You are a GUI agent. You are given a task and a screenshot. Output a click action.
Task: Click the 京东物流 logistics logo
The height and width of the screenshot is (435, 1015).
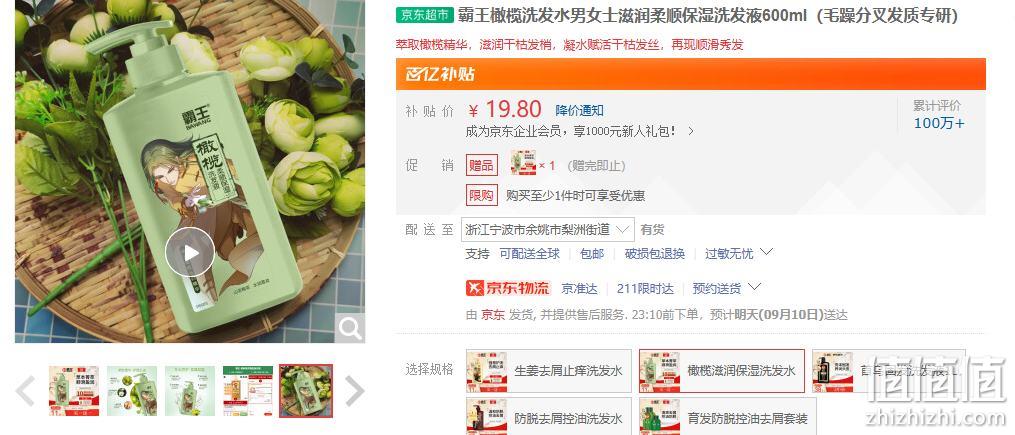(508, 288)
